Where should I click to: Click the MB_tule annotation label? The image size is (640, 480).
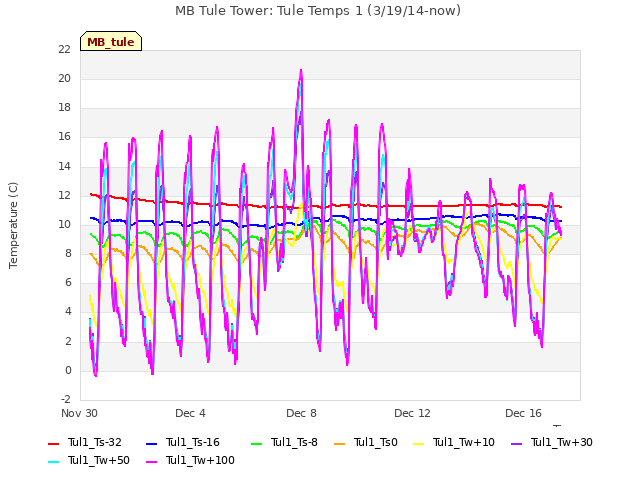111,41
